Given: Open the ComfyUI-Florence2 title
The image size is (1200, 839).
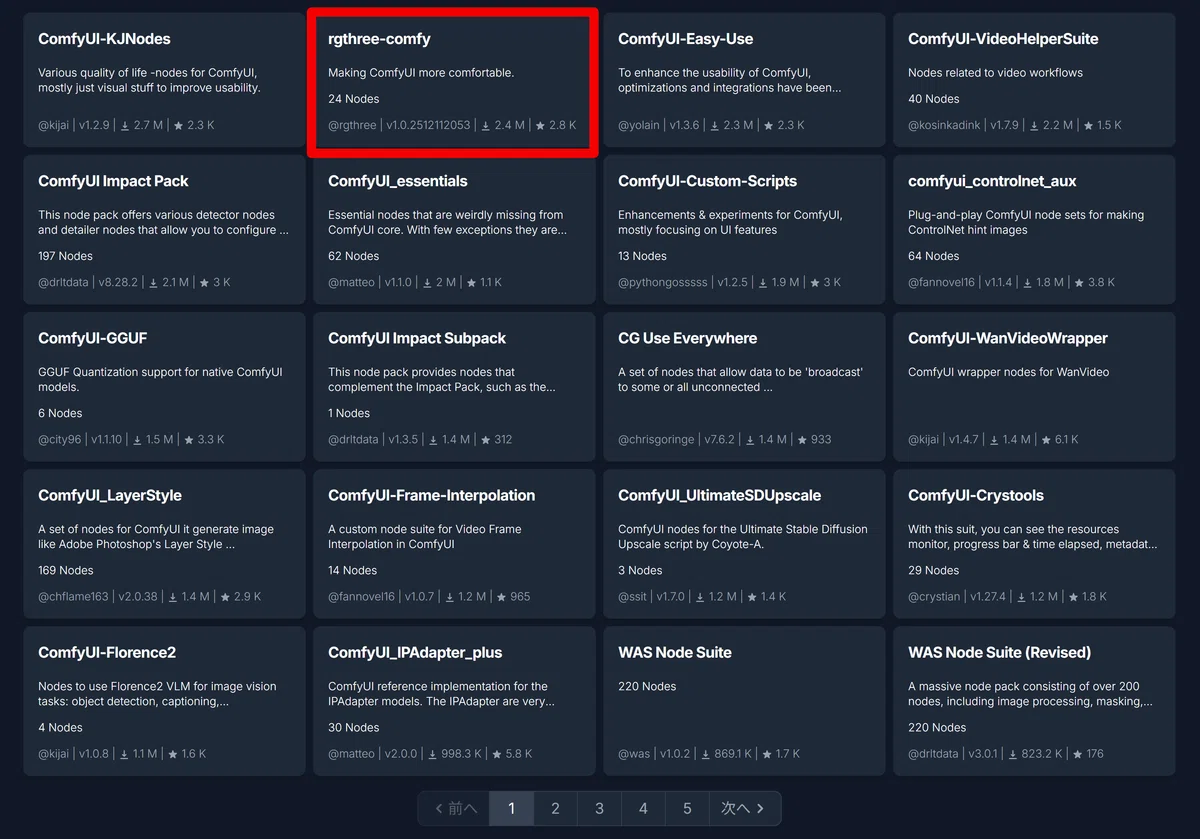Looking at the screenshot, I should click(107, 652).
